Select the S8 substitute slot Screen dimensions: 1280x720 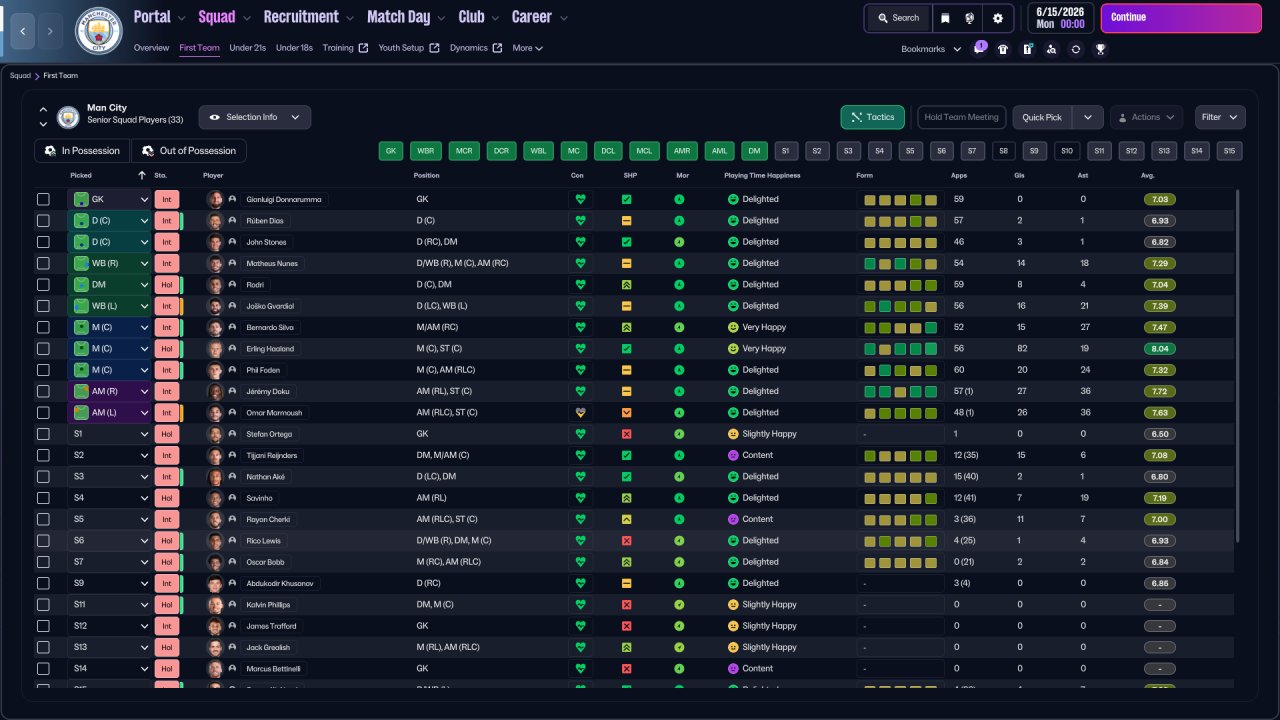[1004, 151]
